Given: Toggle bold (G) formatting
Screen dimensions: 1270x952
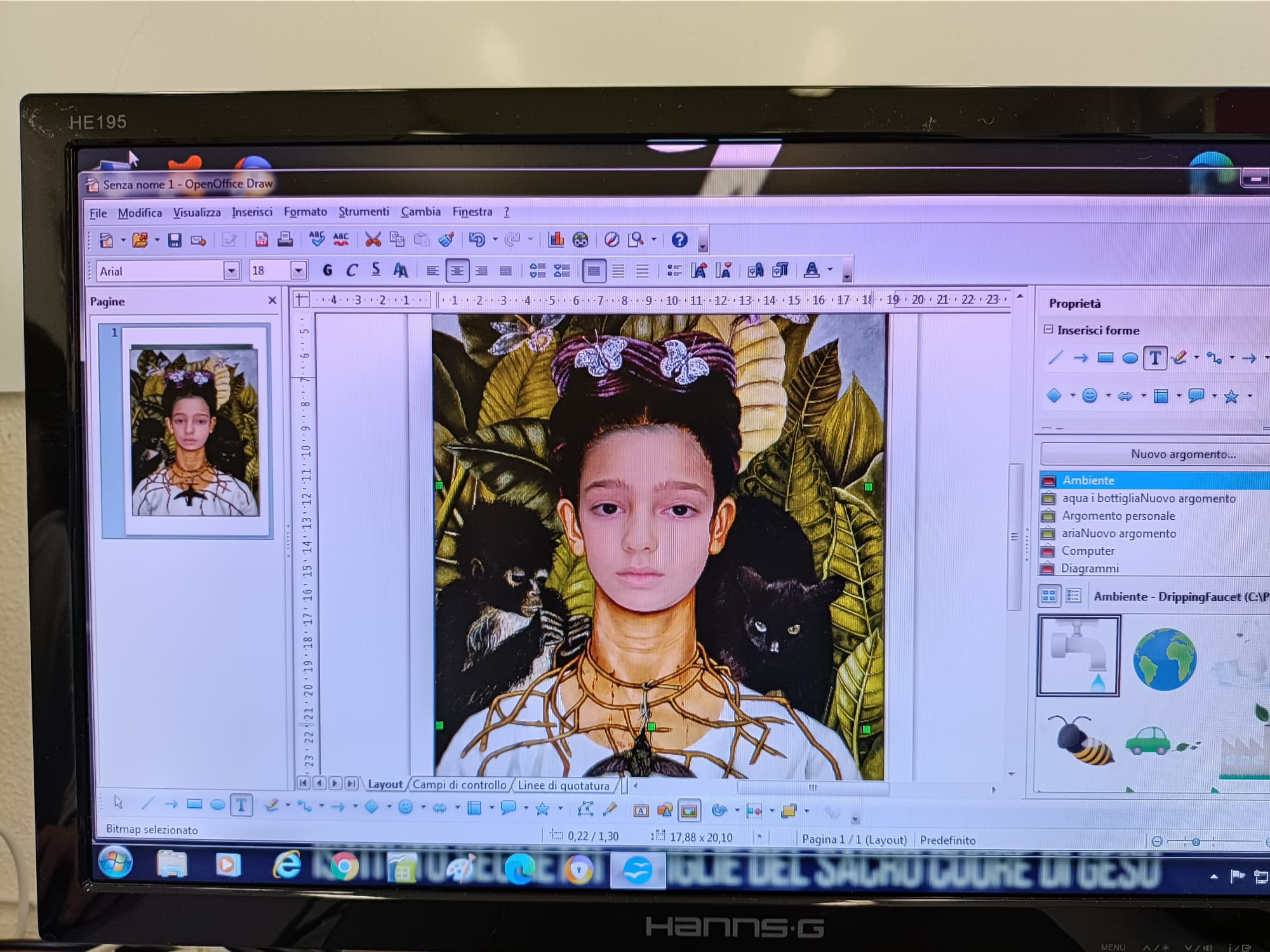Looking at the screenshot, I should [328, 270].
